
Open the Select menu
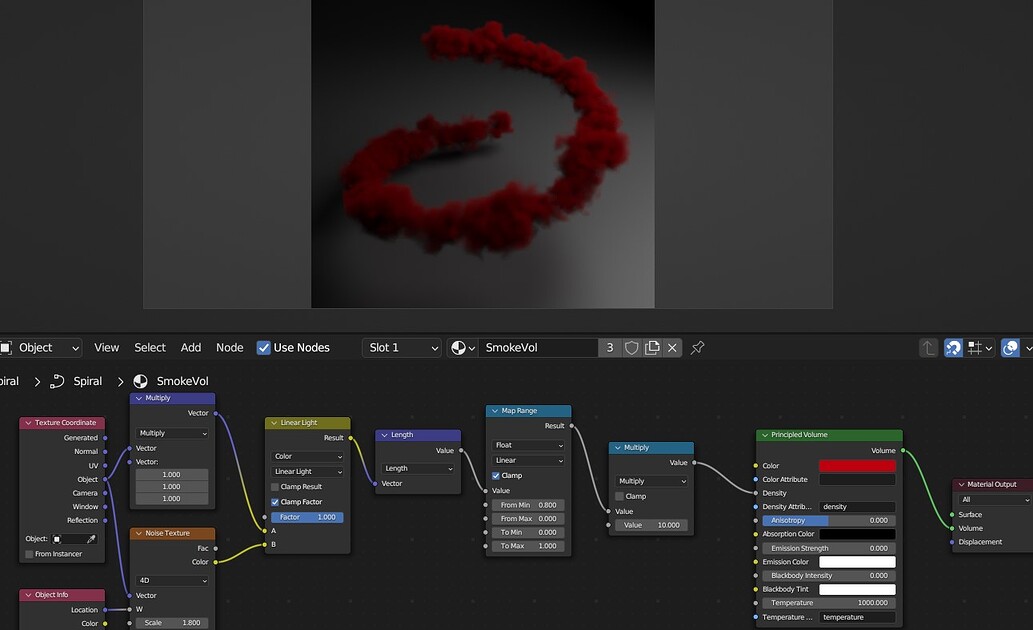click(150, 347)
